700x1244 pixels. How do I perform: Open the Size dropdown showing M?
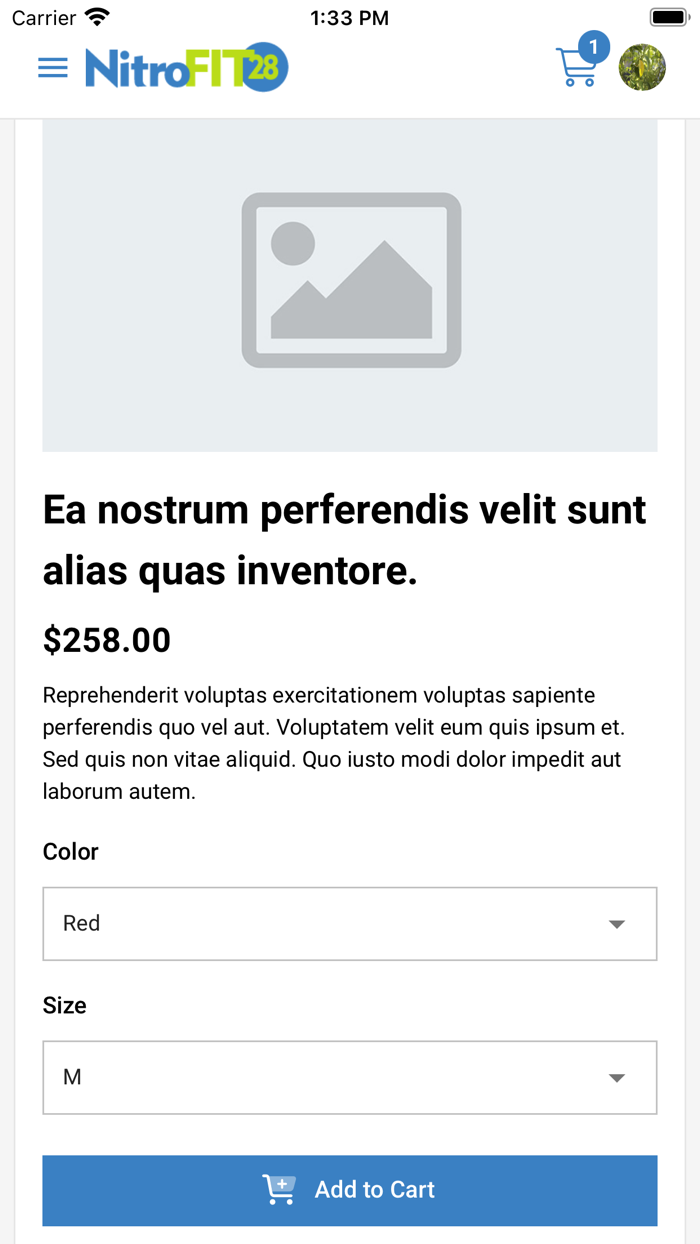tap(350, 1077)
